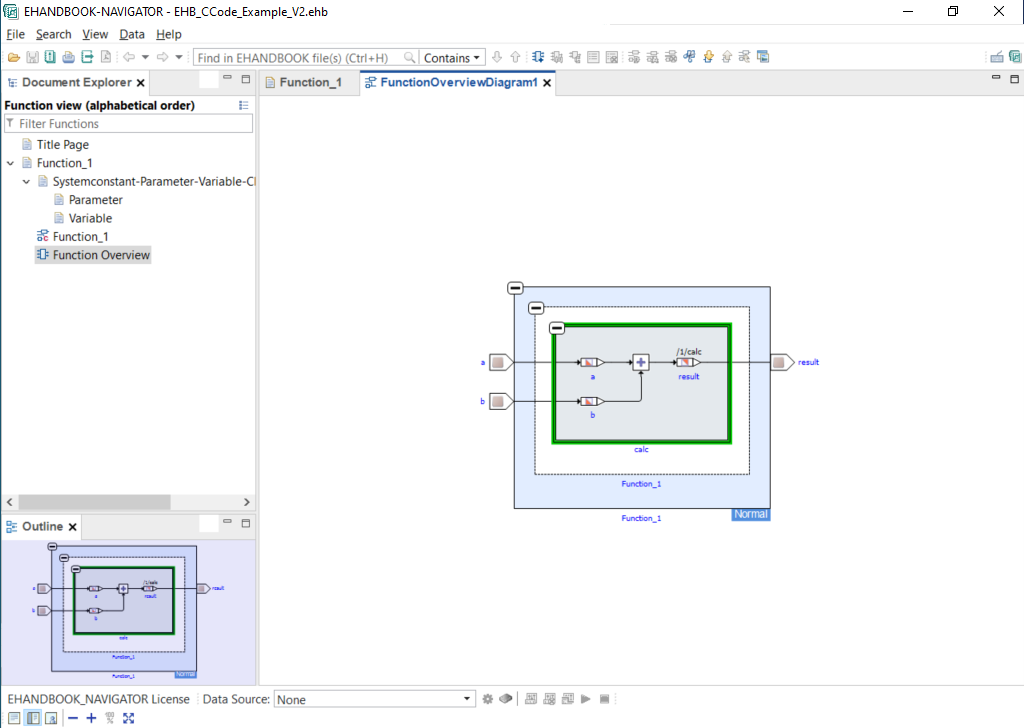Screen dimensions: 1024x728
Task: Click the Filter Functions input field
Action: [x=130, y=124]
